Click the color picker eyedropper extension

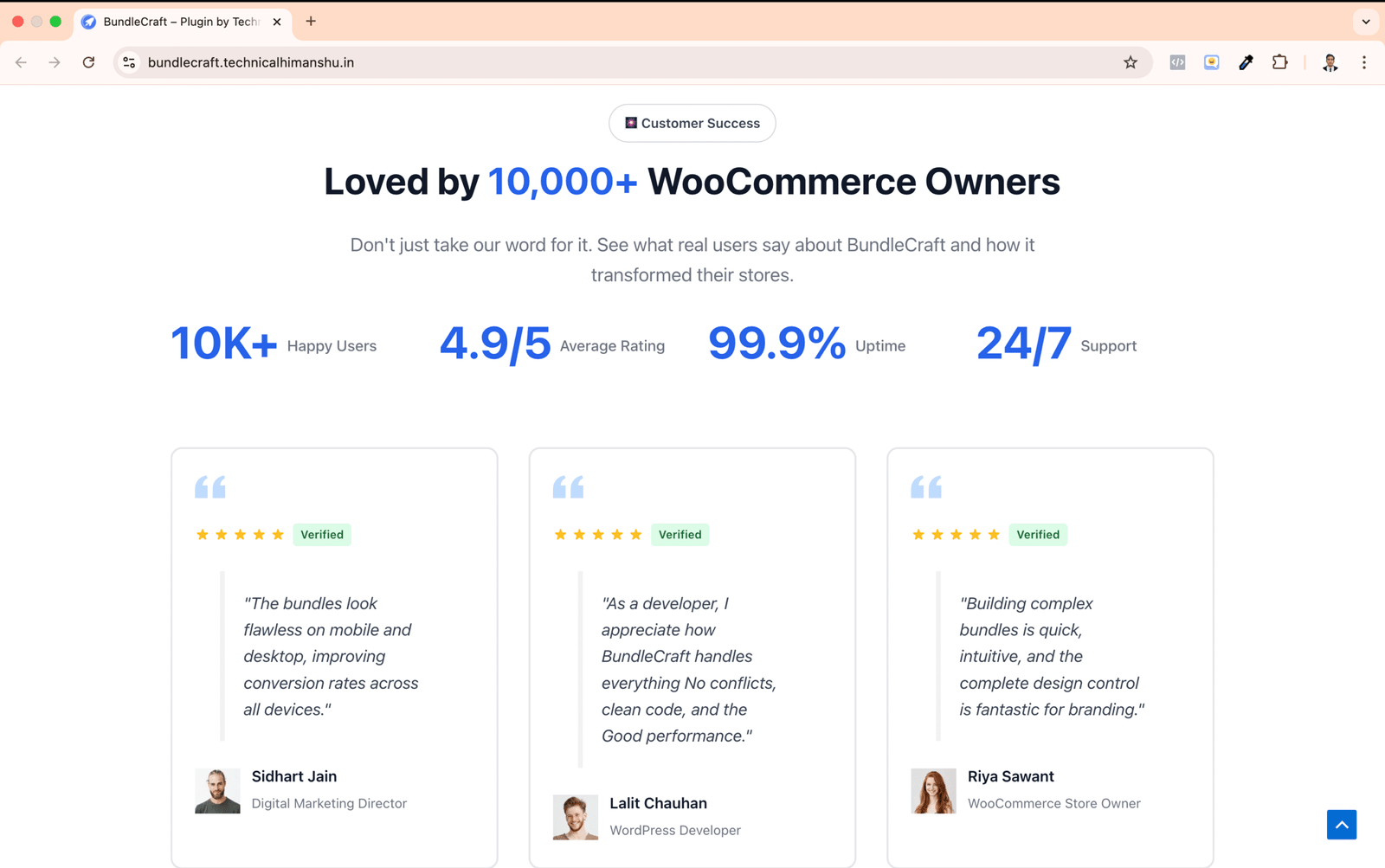pos(1246,62)
